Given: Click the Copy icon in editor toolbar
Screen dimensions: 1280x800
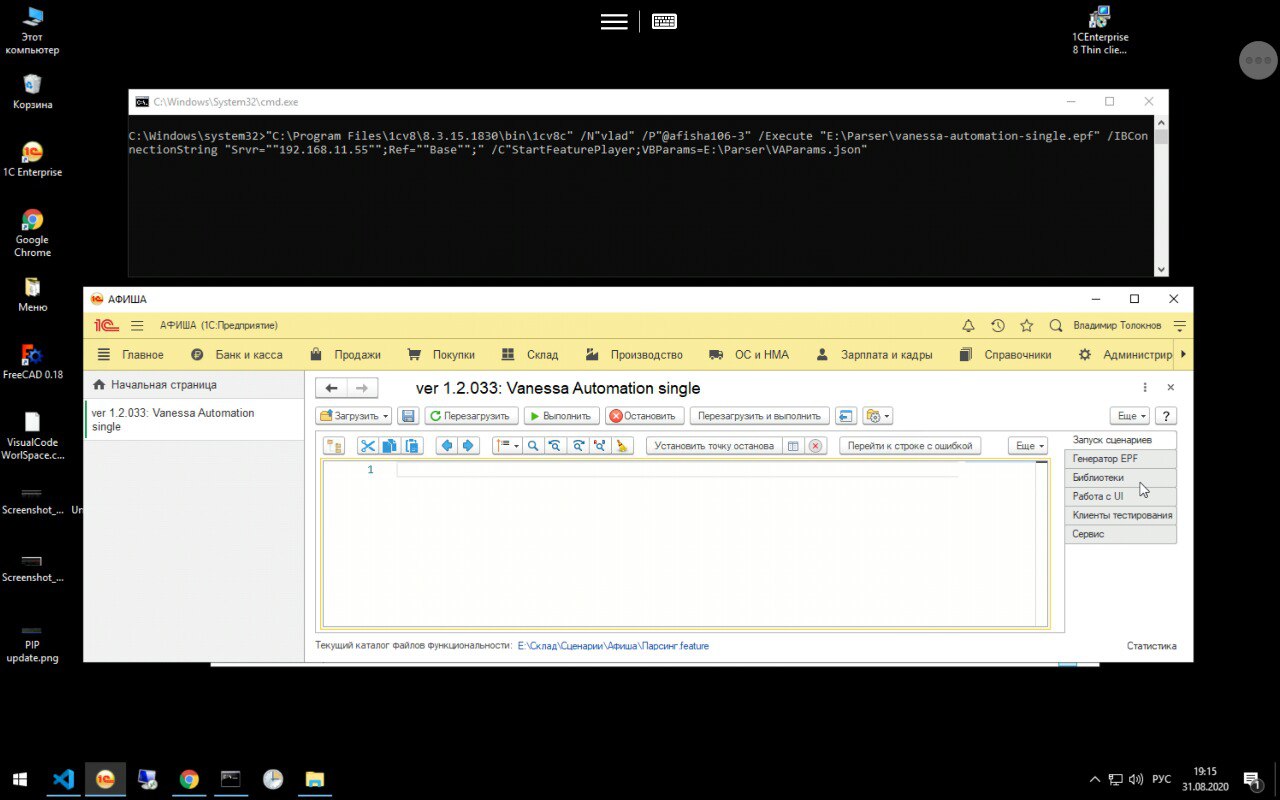Looking at the screenshot, I should click(x=389, y=446).
